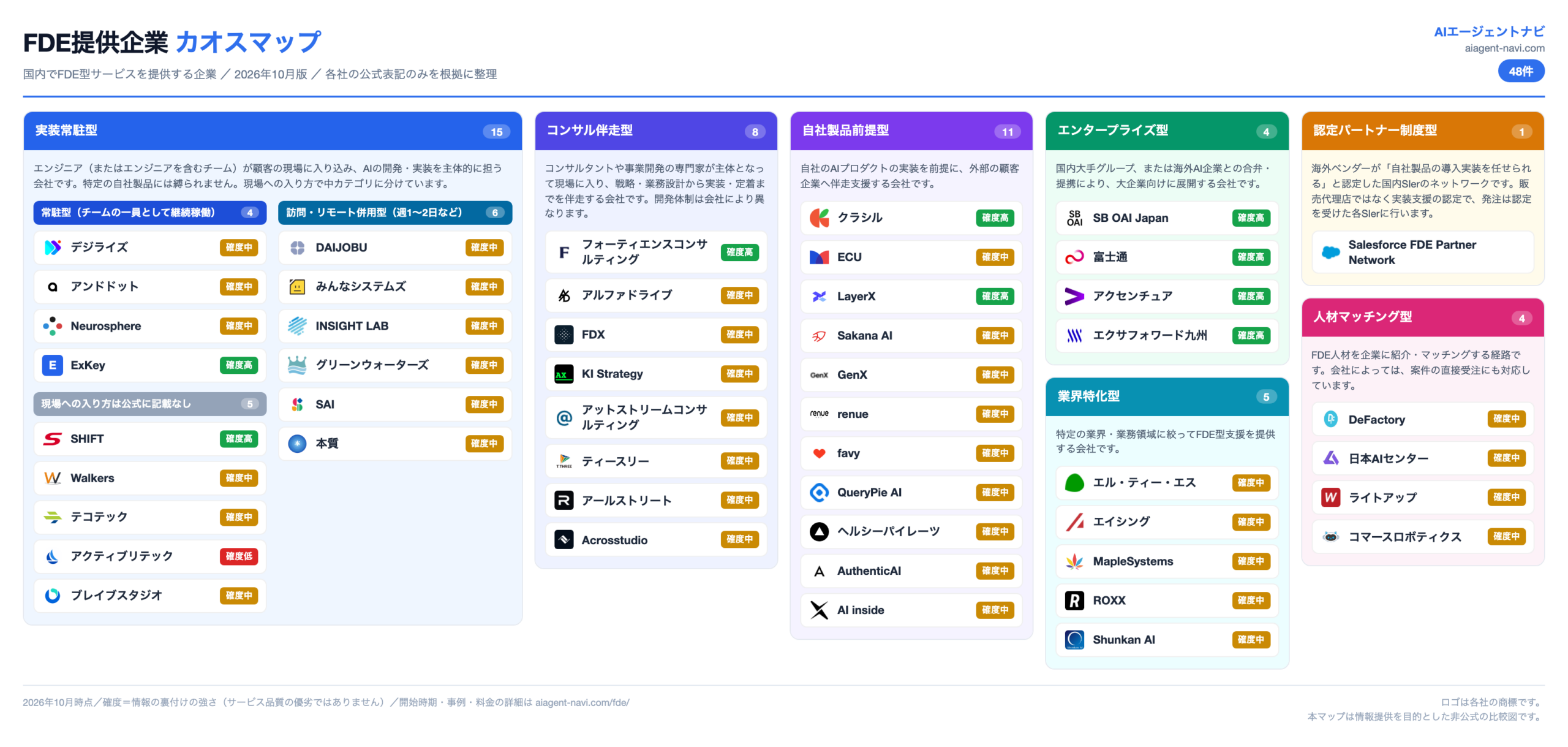Open the ヘルシーパイレーツ company card
The width and height of the screenshot is (1568, 747).
911,532
